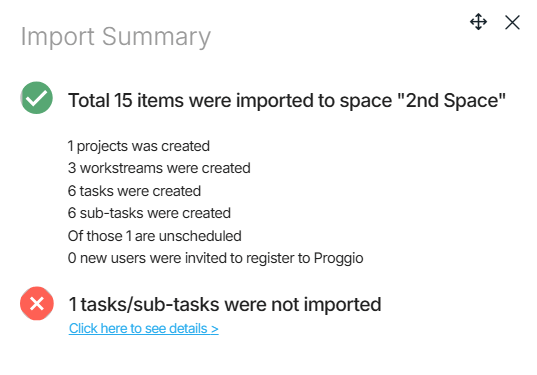Click the word 'Summary' in the title
The width and height of the screenshot is (537, 375).
click(157, 37)
